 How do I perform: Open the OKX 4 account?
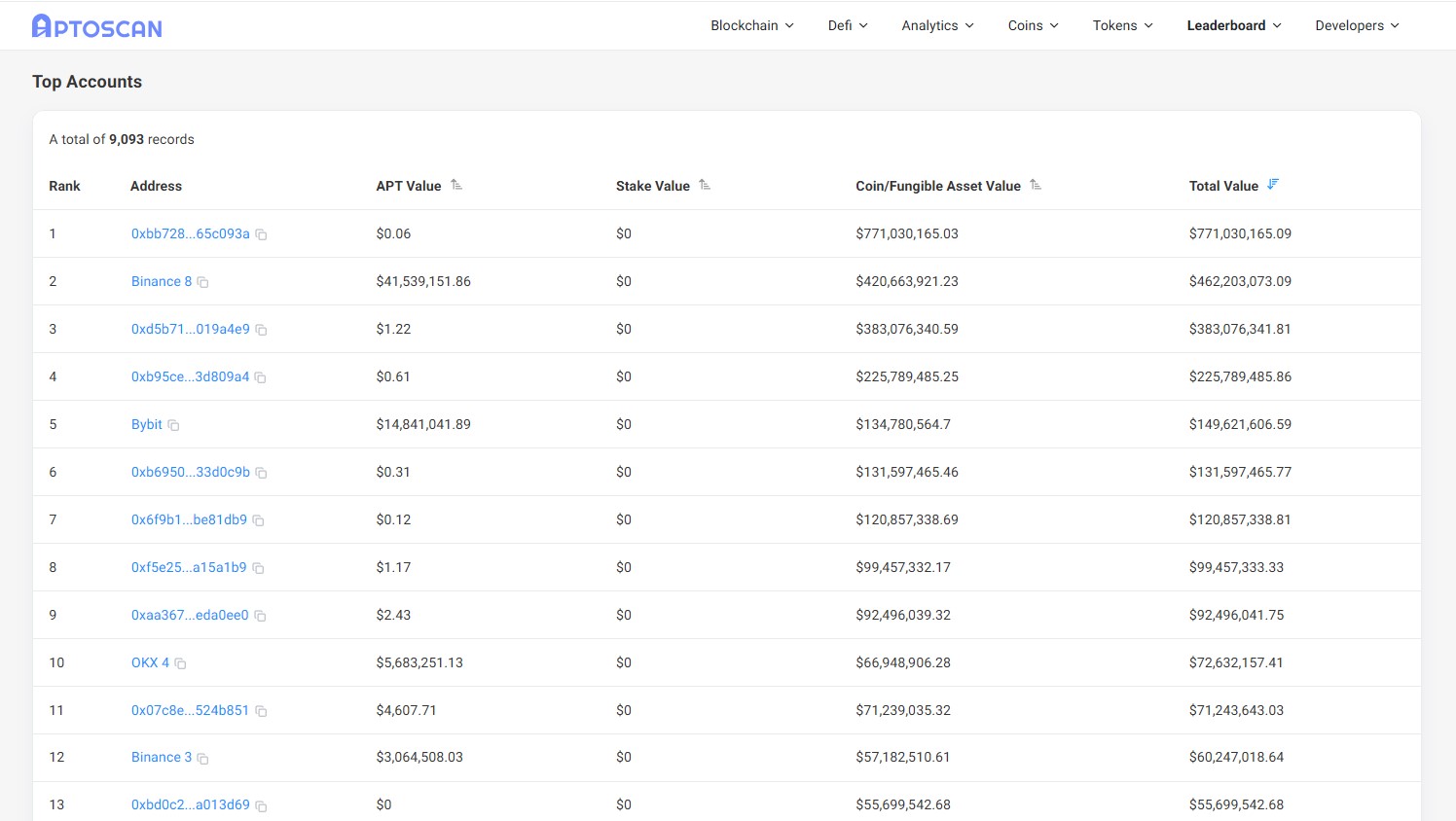(x=150, y=662)
